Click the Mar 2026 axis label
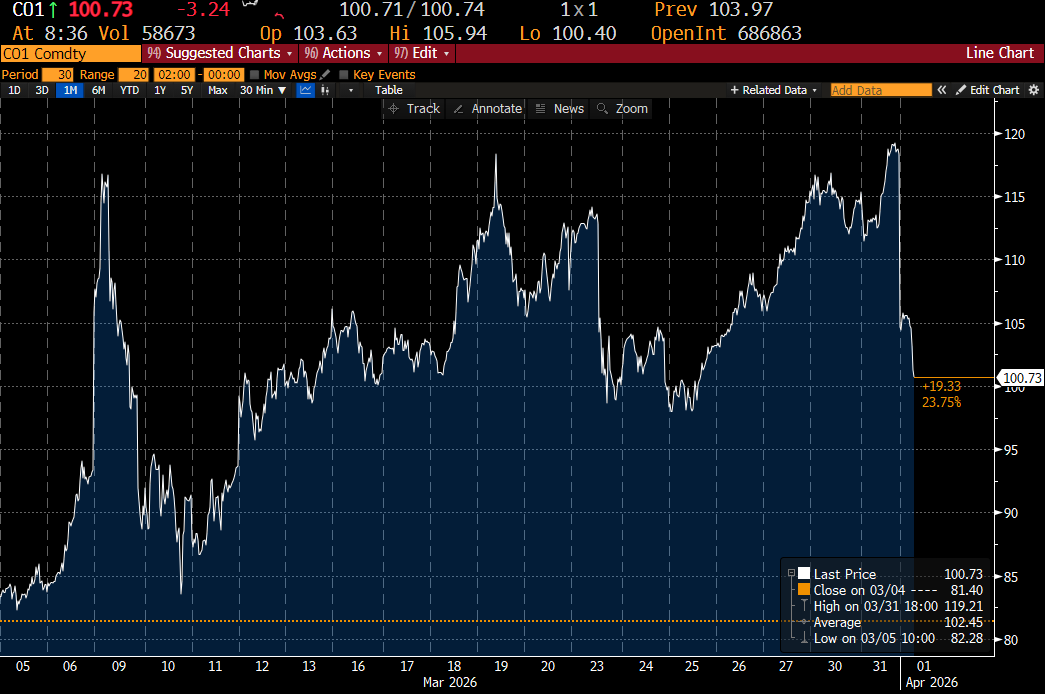The image size is (1045, 694). click(450, 682)
